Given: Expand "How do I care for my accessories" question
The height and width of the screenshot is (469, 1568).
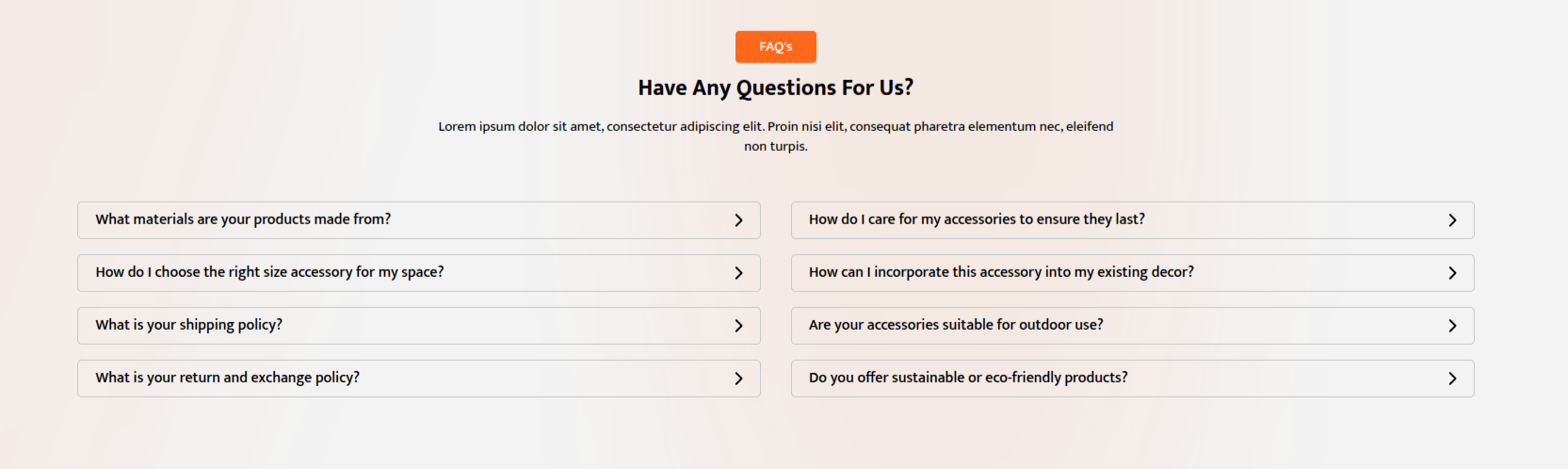Looking at the screenshot, I should [977, 219].
